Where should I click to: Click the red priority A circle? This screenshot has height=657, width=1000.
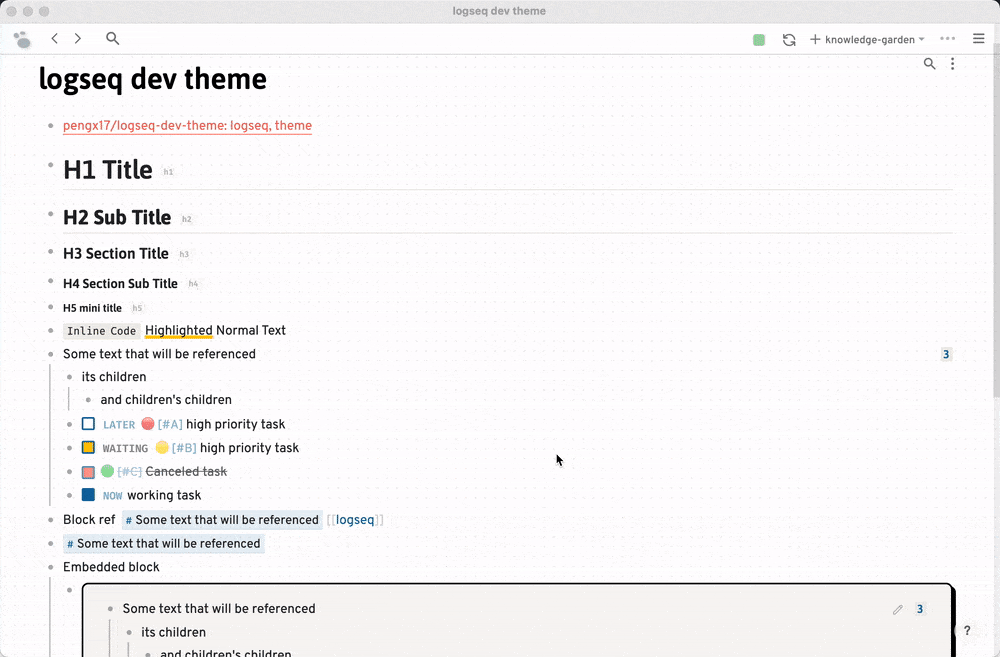(147, 424)
